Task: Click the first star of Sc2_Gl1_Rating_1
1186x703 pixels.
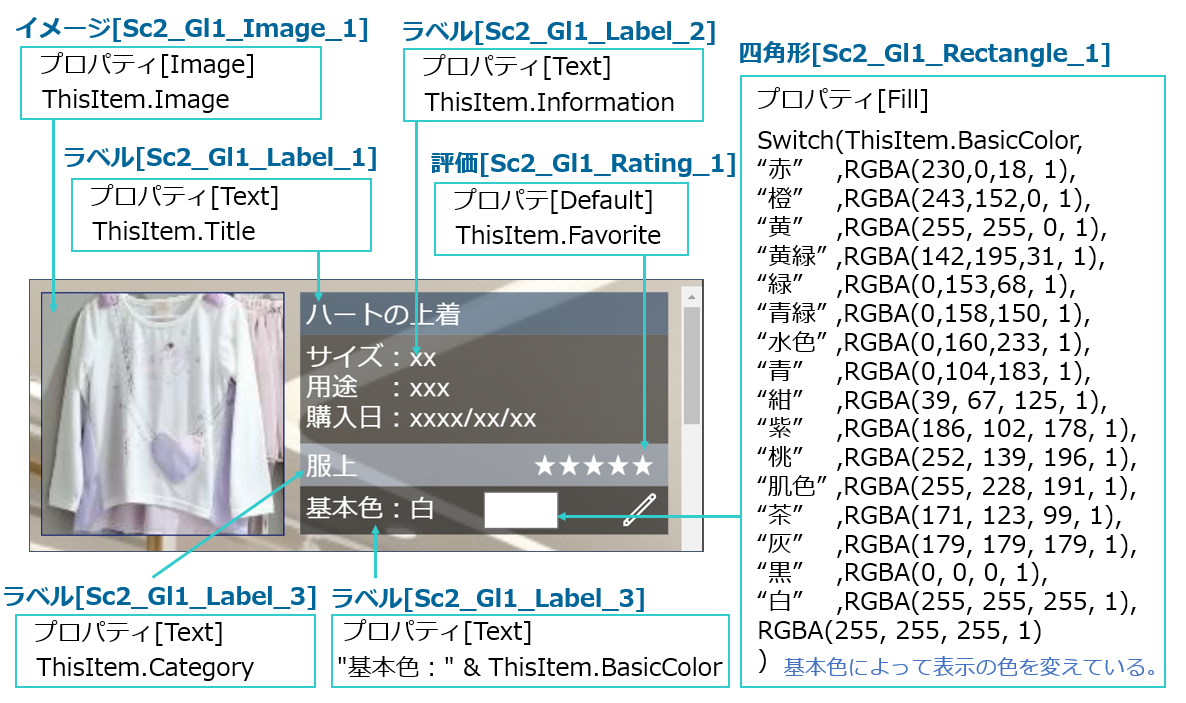Action: (x=545, y=465)
